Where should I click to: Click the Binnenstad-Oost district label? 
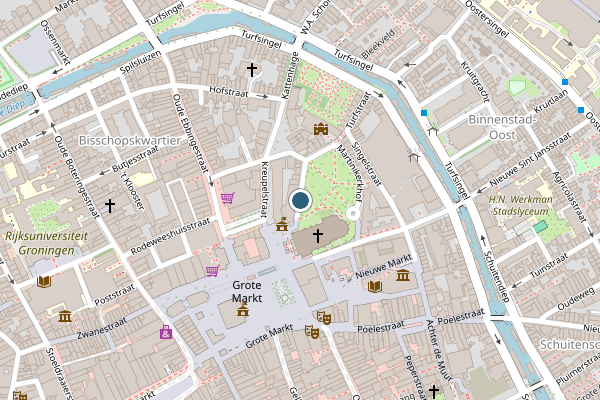pos(502,127)
